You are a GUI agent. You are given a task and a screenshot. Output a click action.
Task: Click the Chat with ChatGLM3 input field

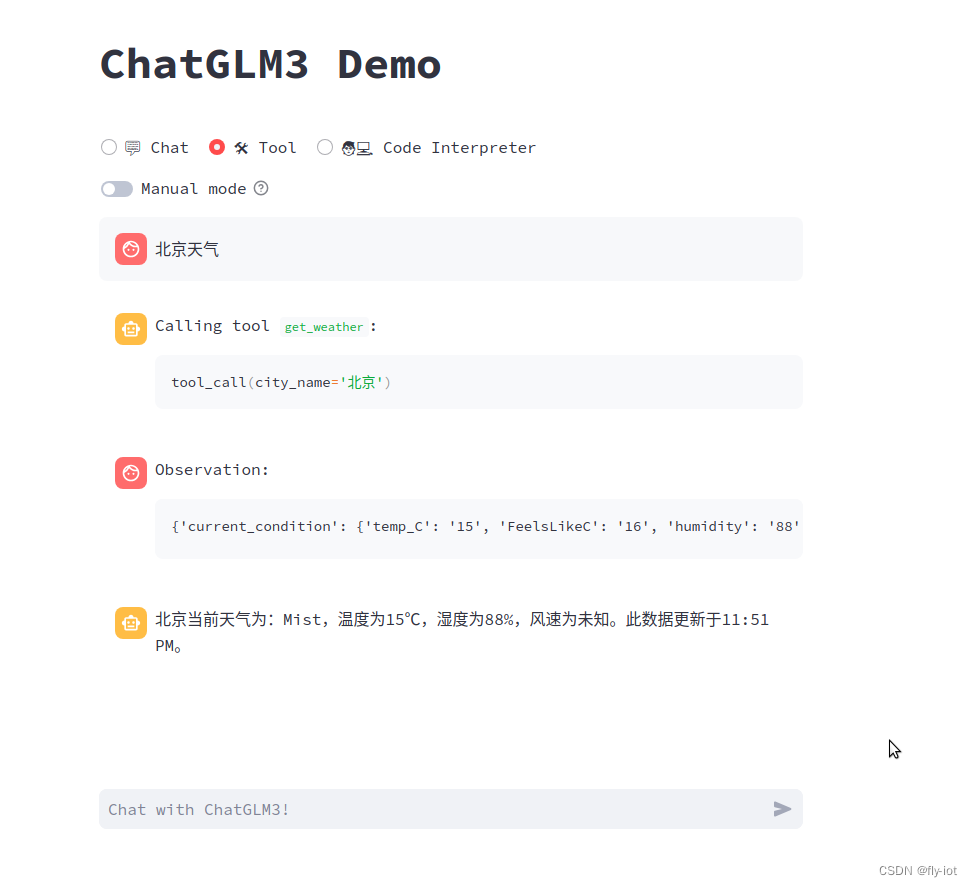pos(400,809)
